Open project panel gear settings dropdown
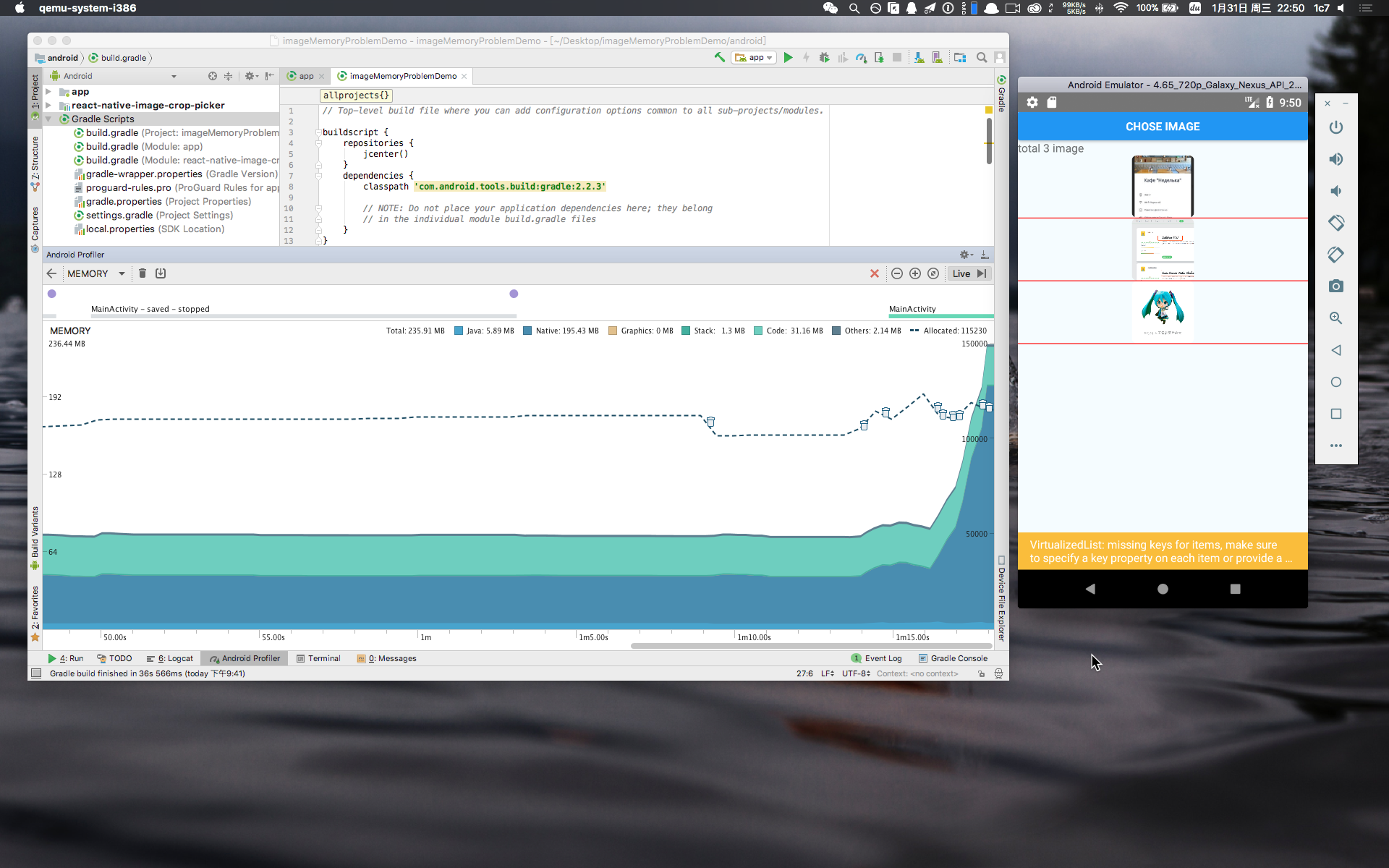This screenshot has width=1389, height=868. coord(251,76)
